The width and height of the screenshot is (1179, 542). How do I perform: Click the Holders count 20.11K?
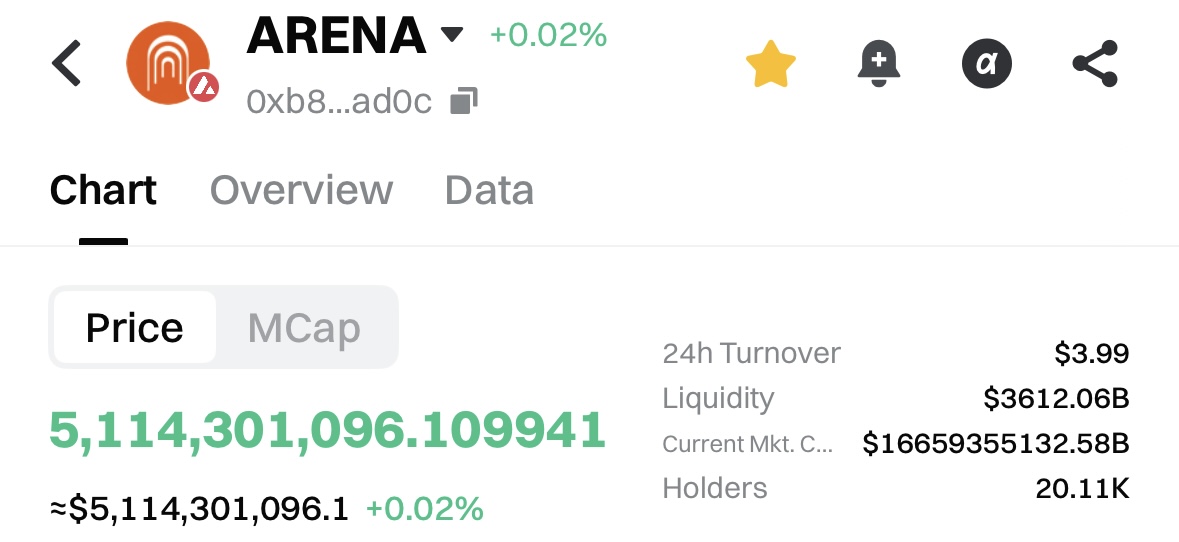pyautogui.click(x=1082, y=488)
